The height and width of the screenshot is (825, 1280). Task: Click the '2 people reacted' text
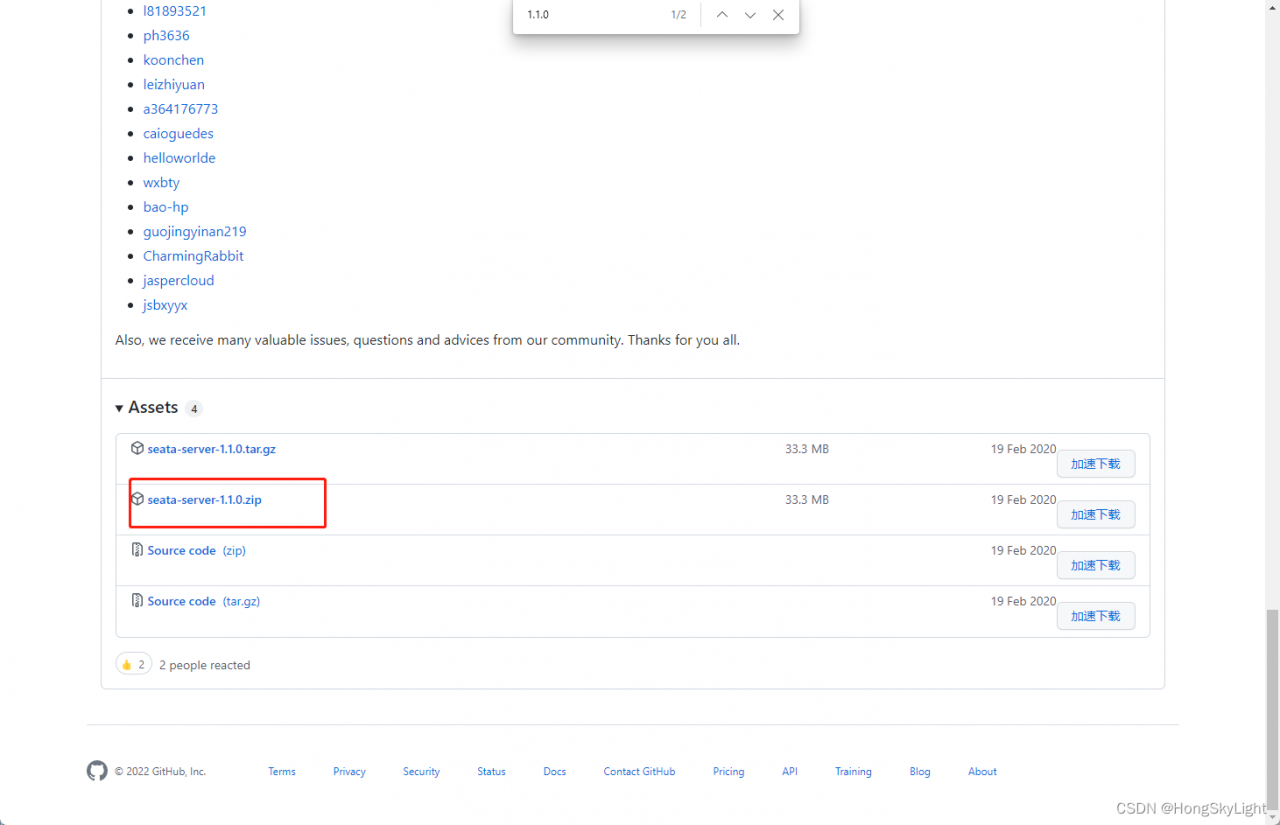pos(204,665)
